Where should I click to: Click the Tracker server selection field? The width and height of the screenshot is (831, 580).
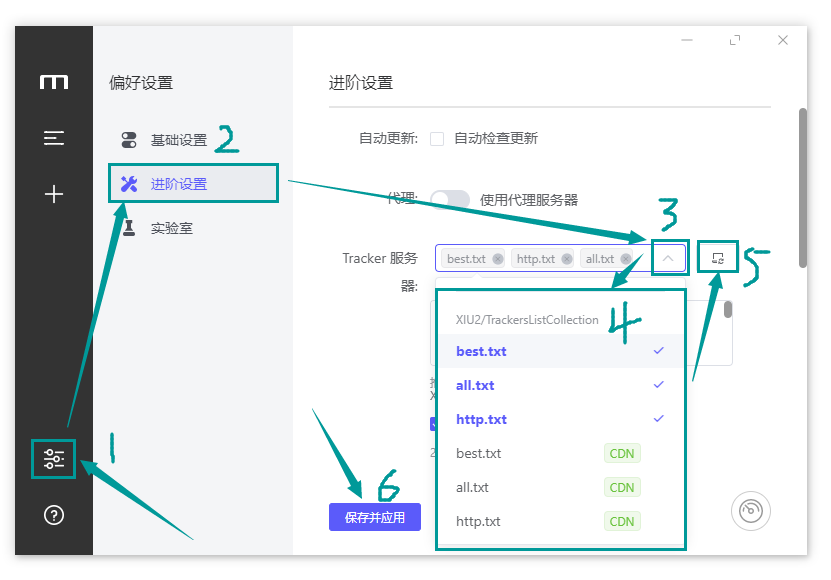tap(560, 258)
